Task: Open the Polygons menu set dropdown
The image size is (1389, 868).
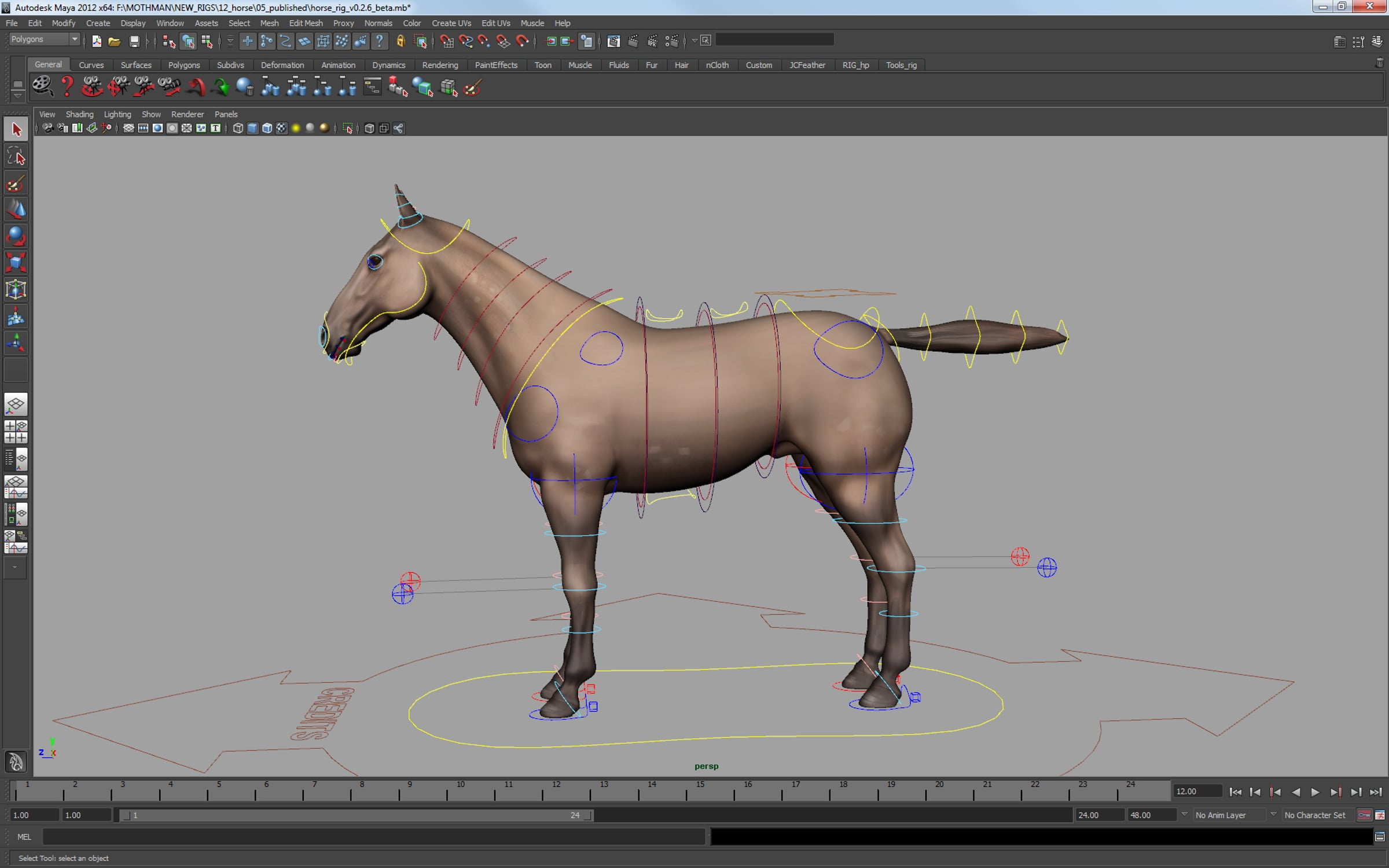Action: [x=45, y=39]
